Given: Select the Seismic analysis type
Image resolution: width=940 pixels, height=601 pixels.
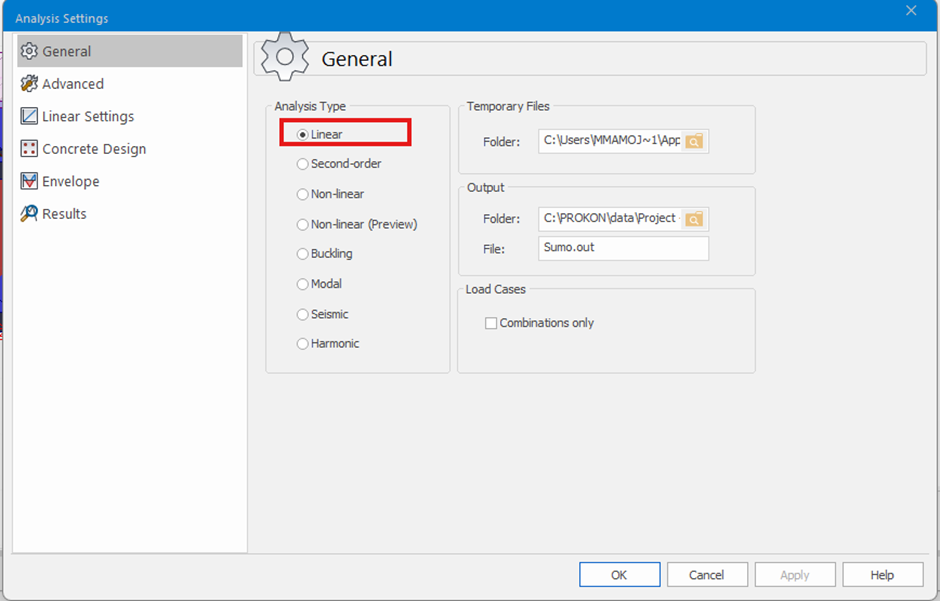Looking at the screenshot, I should [x=323, y=314].
